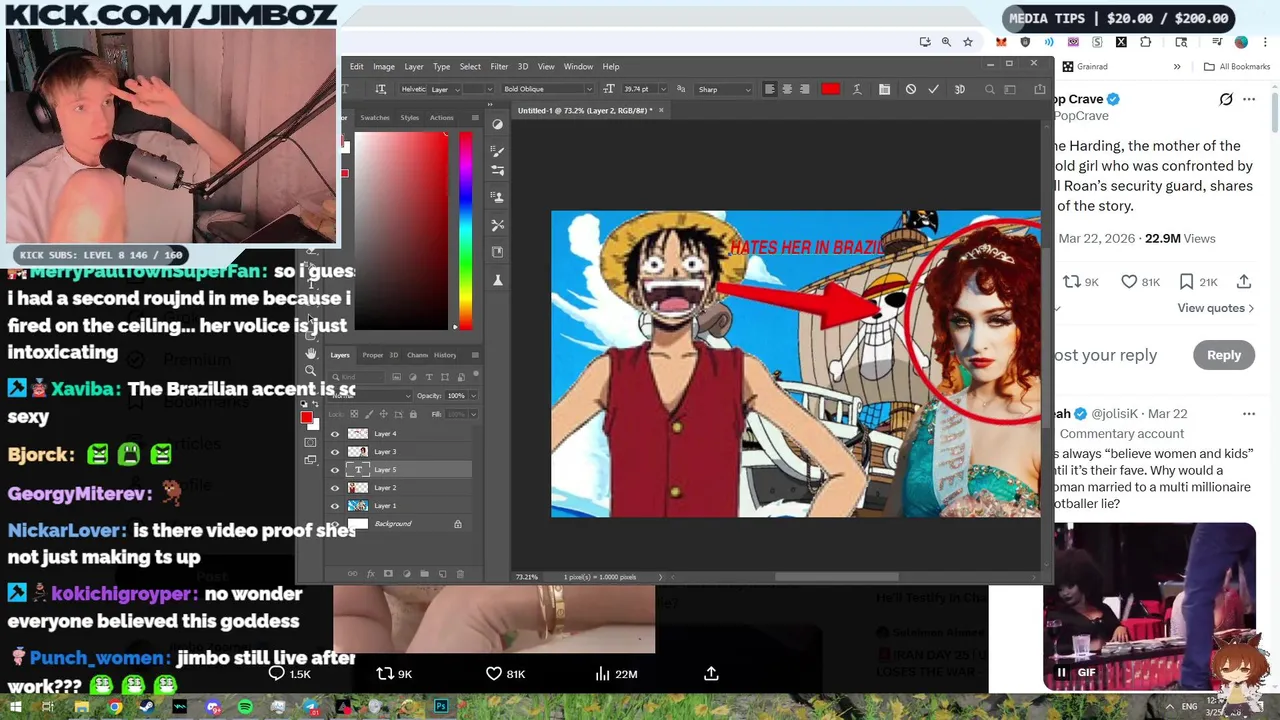Open All Bookmarks folder in Chrome
The height and width of the screenshot is (720, 1280).
(1236, 67)
